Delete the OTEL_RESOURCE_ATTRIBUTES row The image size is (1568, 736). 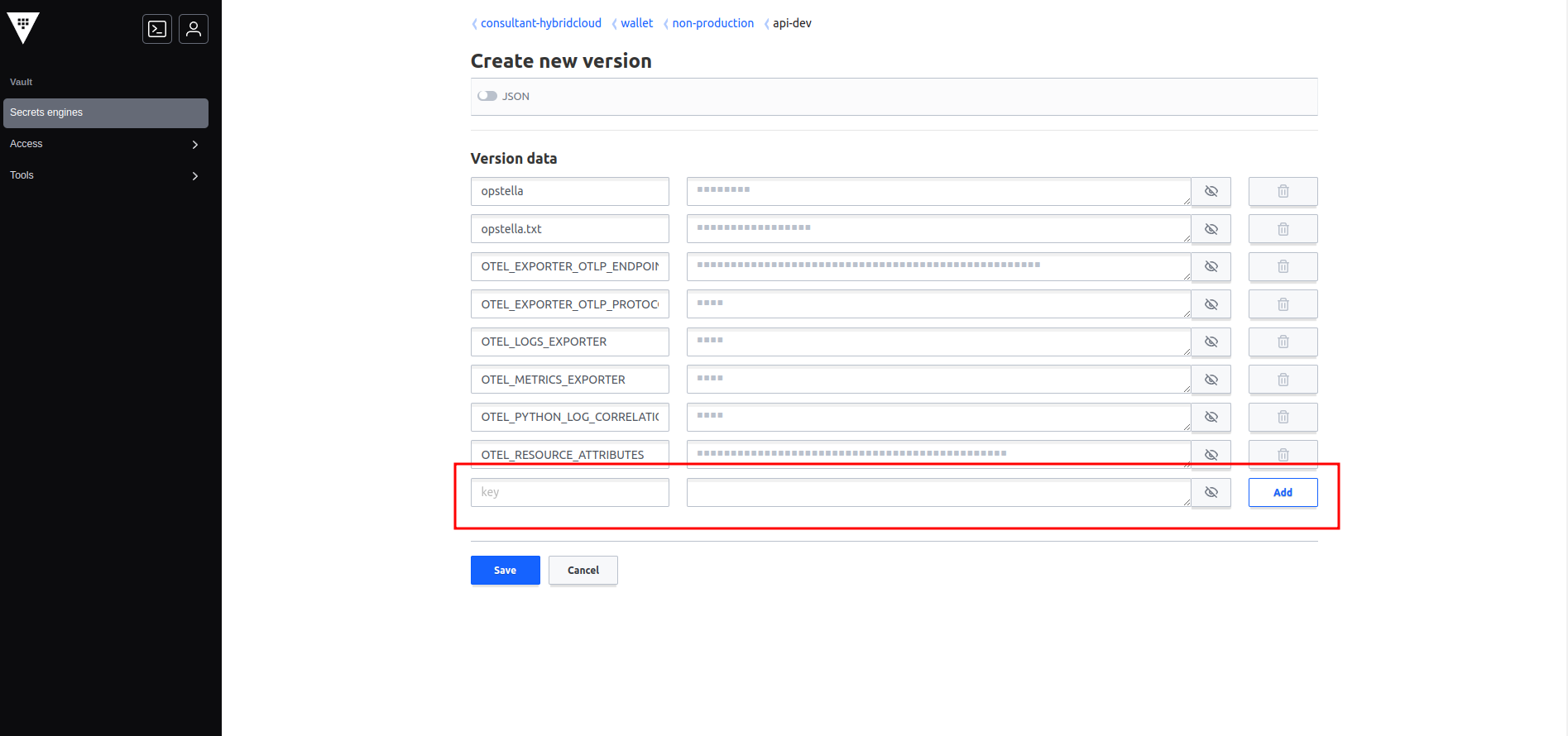(x=1283, y=455)
